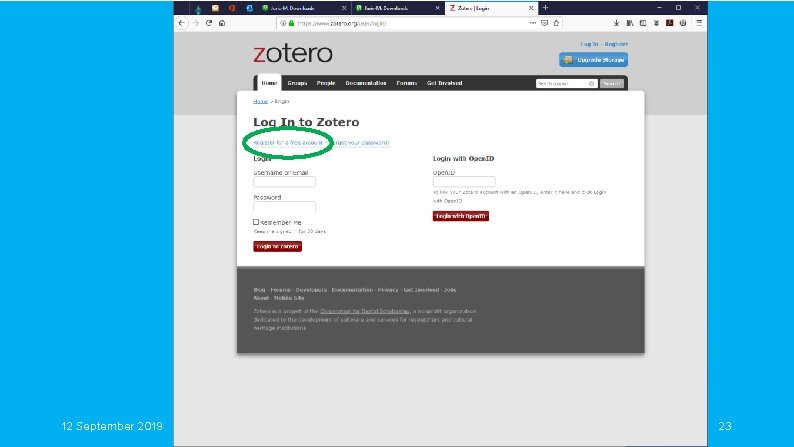Image resolution: width=794 pixels, height=447 pixels.
Task: Open the Privacy footer link
Action: 388,290
